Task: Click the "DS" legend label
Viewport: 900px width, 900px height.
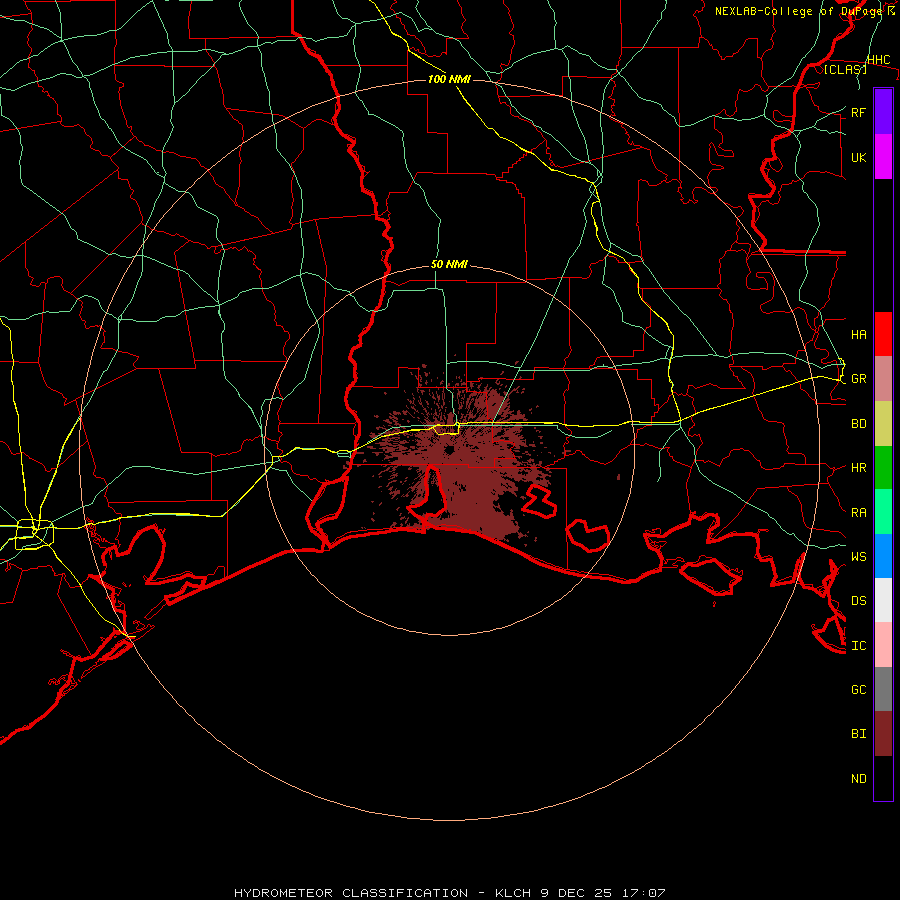Action: click(x=858, y=601)
